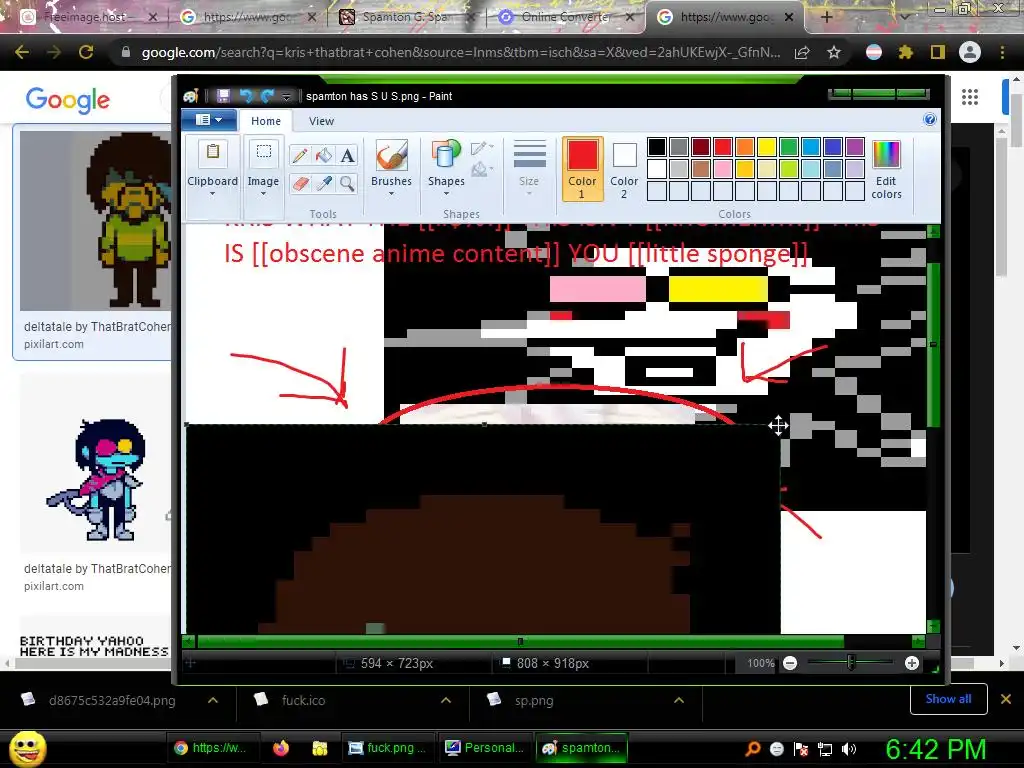
Task: Switch to the Online Converter browser tab
Action: 565,17
